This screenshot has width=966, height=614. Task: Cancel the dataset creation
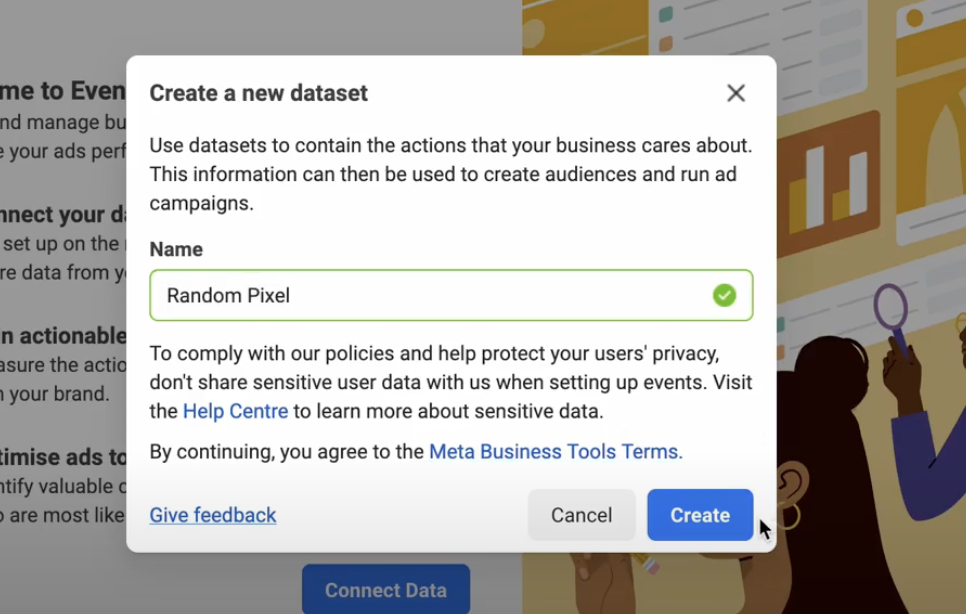(x=581, y=515)
